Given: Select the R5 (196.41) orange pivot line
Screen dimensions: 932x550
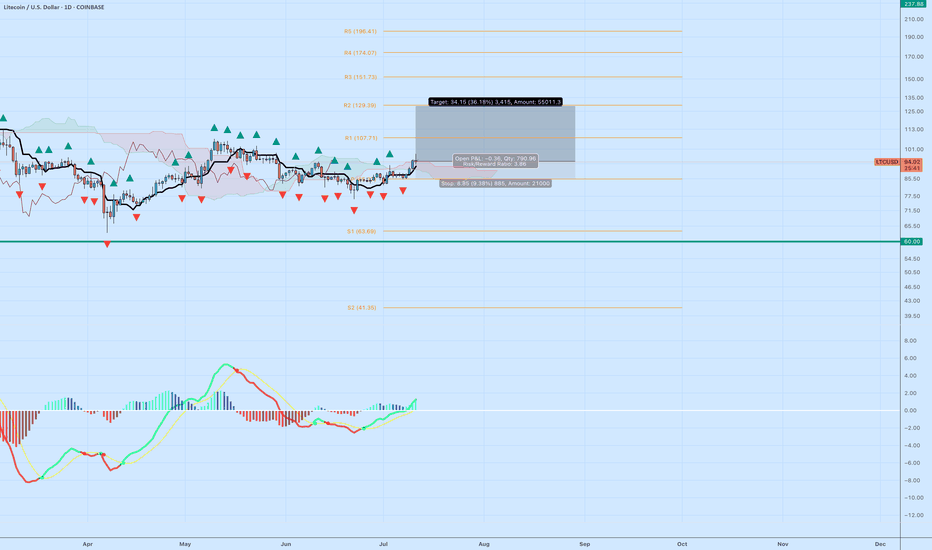Looking at the screenshot, I should click(x=533, y=32).
